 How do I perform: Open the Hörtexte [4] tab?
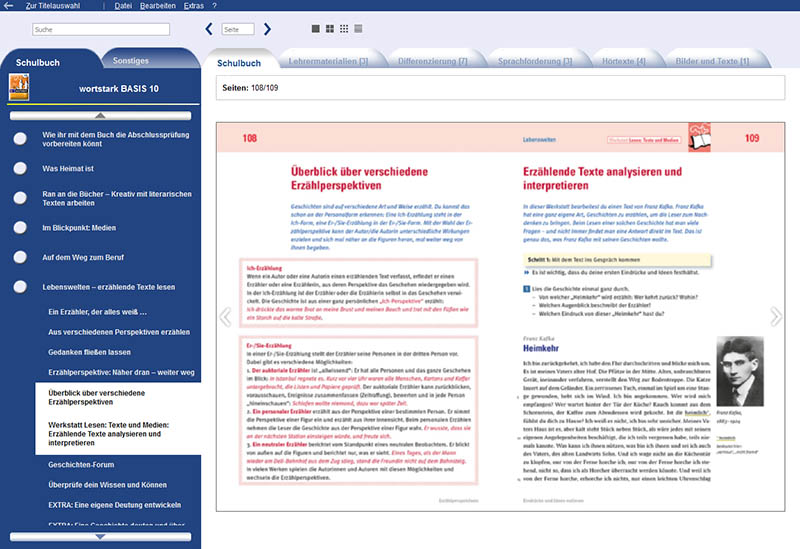(623, 61)
